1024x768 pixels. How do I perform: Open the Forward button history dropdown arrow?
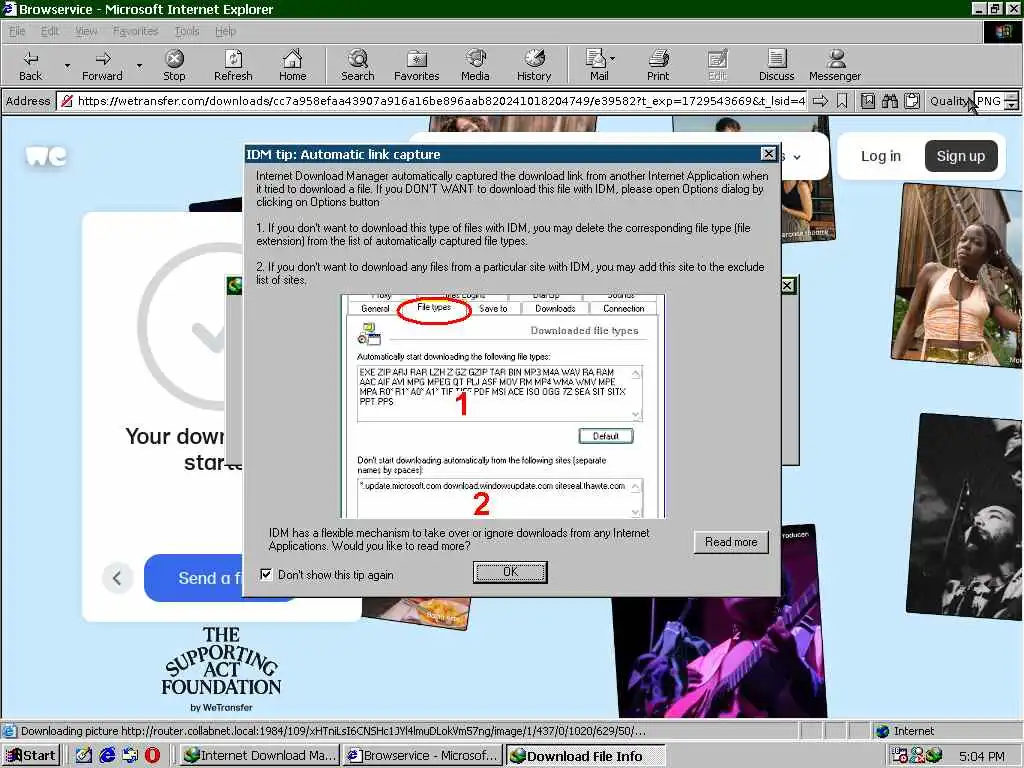click(138, 66)
